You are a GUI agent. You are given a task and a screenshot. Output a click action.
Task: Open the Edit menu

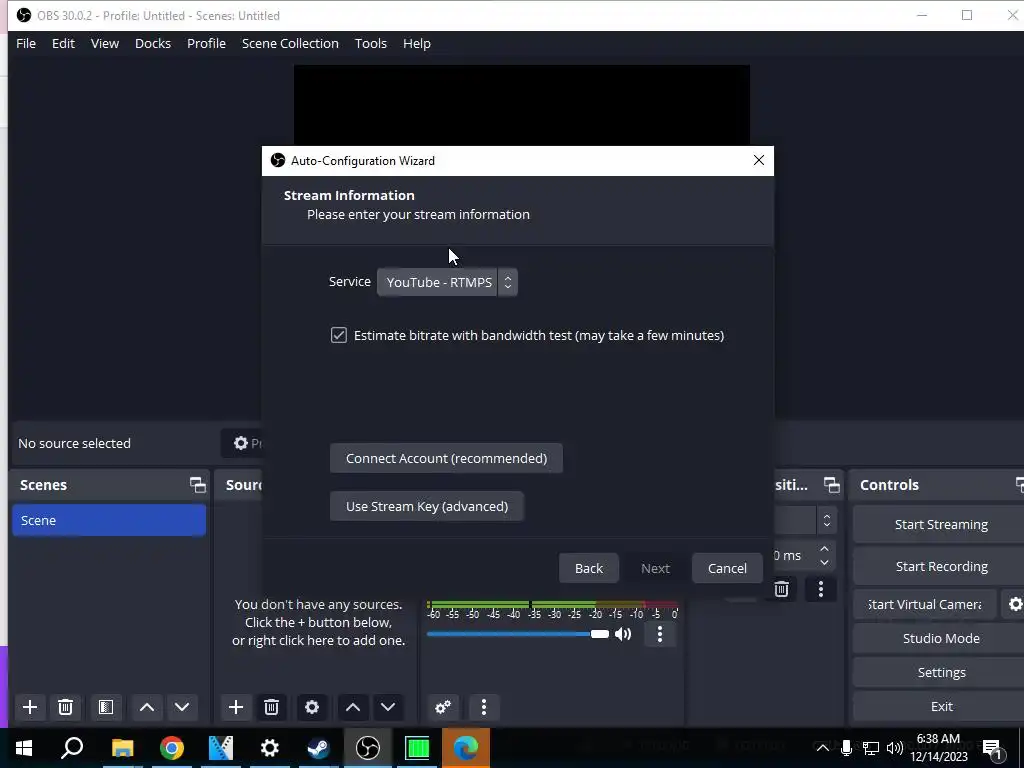pyautogui.click(x=63, y=43)
